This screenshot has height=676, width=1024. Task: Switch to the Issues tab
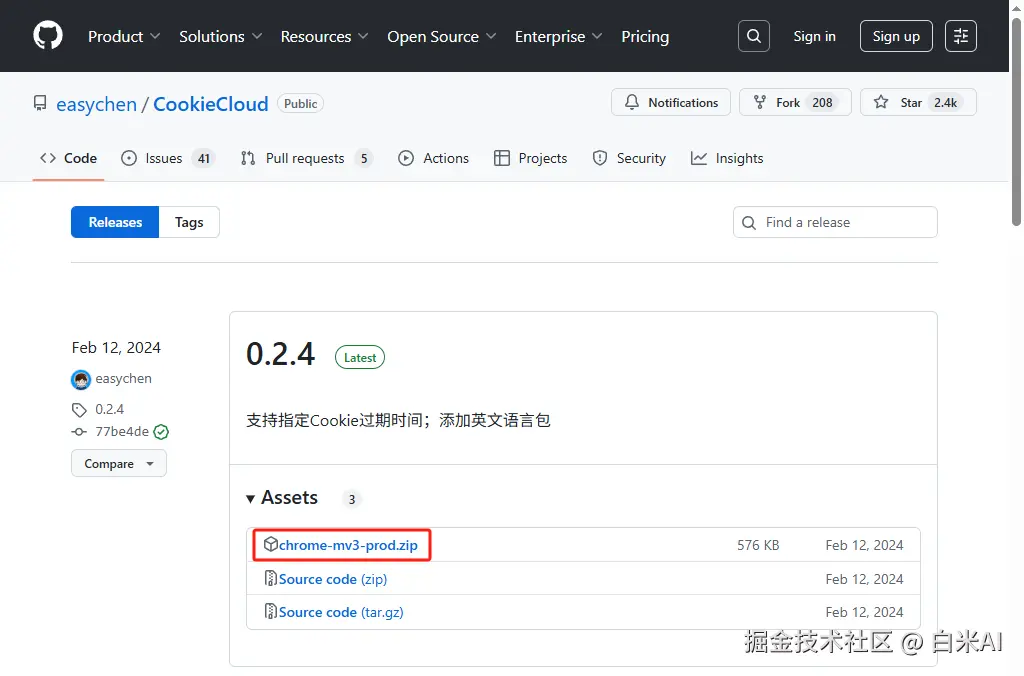coord(168,158)
